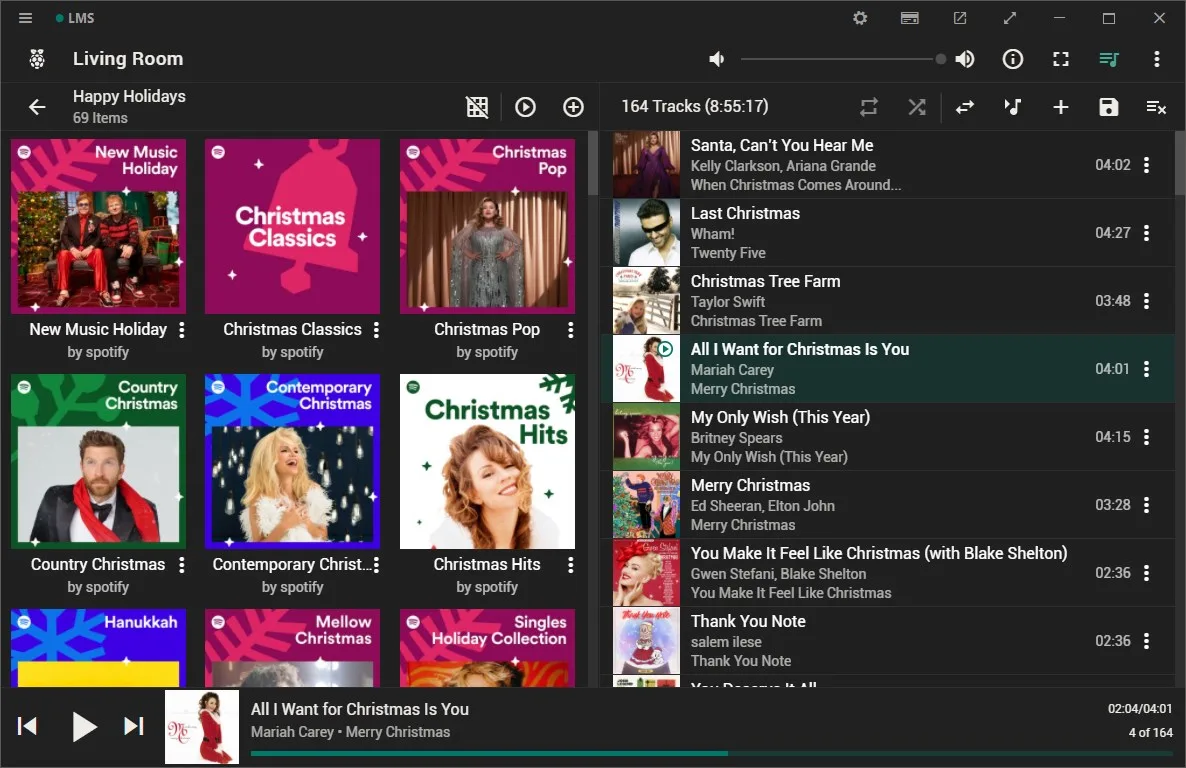Viewport: 1186px width, 768px height.
Task: Open Christmas Classics three-dot menu
Action: [376, 330]
